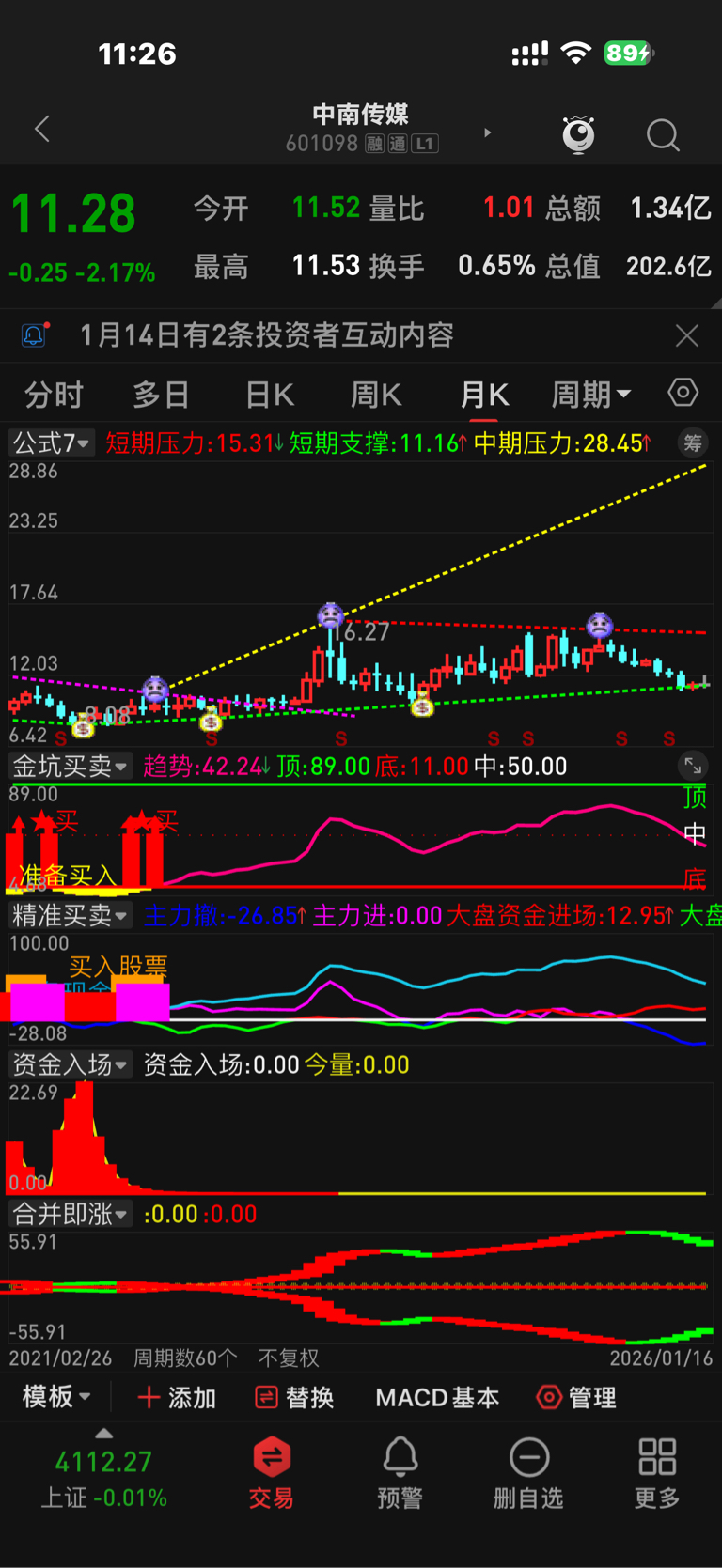This screenshot has width=722, height=1568.
Task: Tap 删自选 remove from watchlist
Action: (x=528, y=1471)
